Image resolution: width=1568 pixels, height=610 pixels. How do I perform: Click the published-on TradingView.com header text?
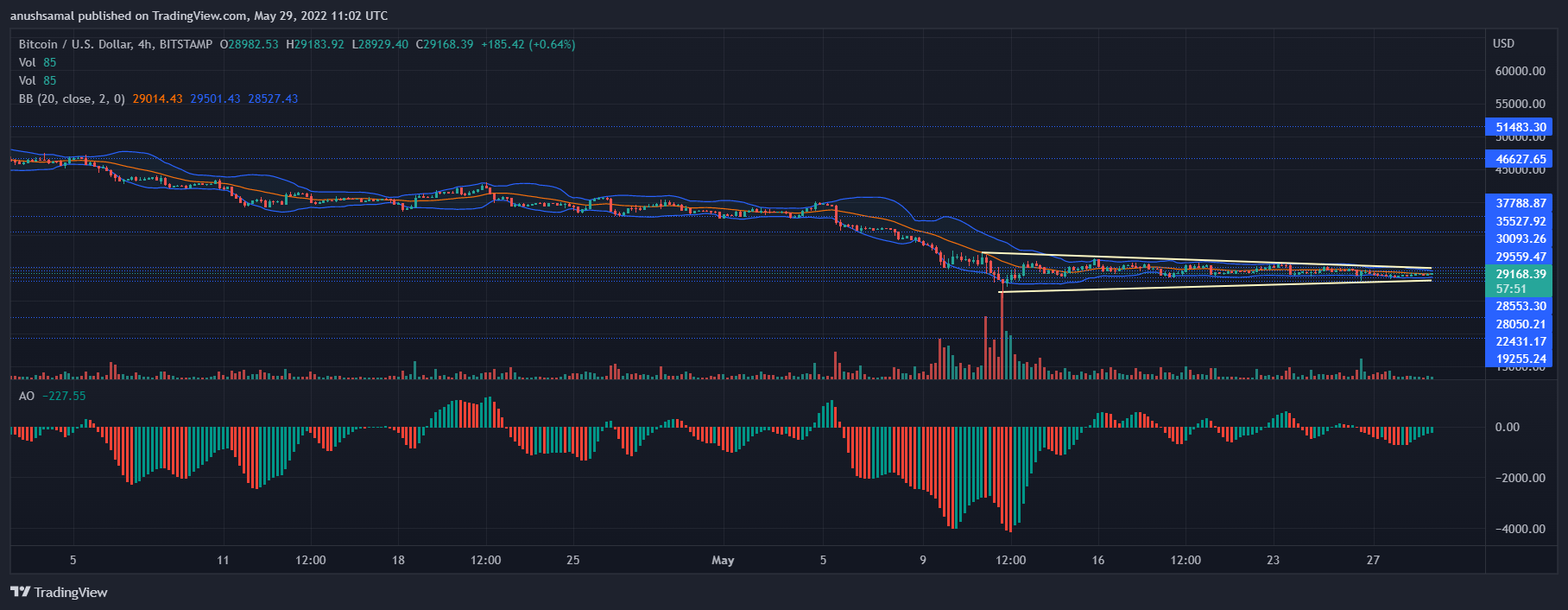point(199,16)
